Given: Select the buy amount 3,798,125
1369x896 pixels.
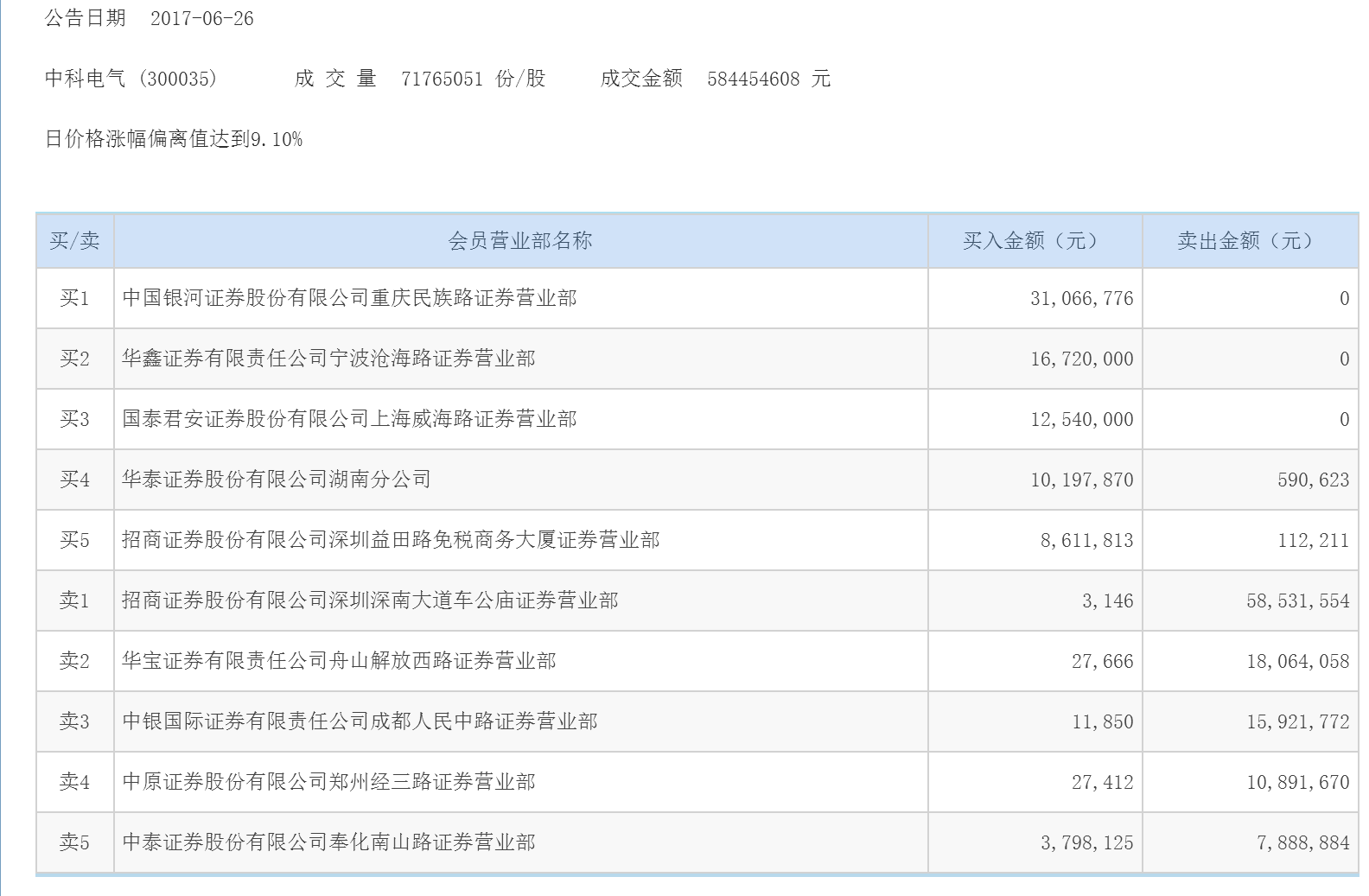Looking at the screenshot, I should point(1087,842).
